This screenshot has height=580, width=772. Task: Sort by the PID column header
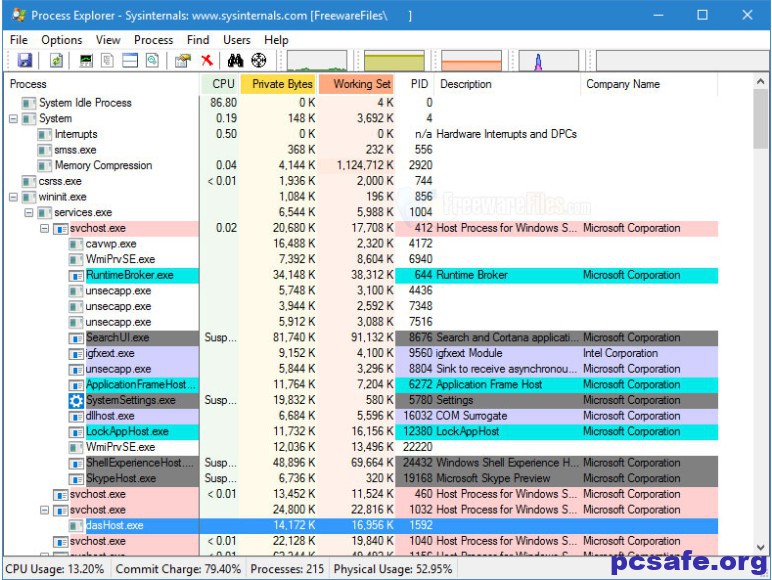416,84
